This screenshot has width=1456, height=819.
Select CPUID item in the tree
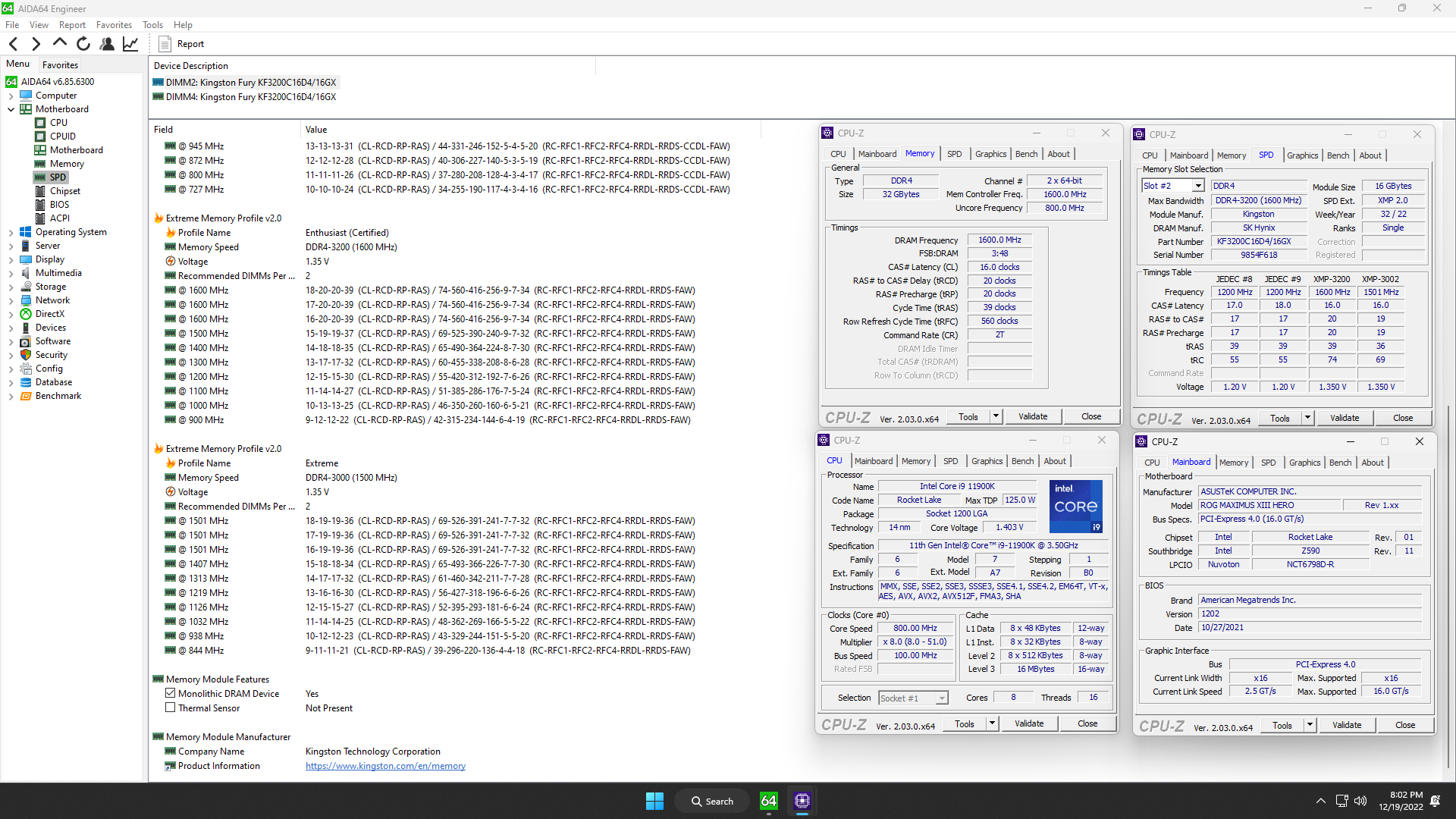[x=63, y=136]
